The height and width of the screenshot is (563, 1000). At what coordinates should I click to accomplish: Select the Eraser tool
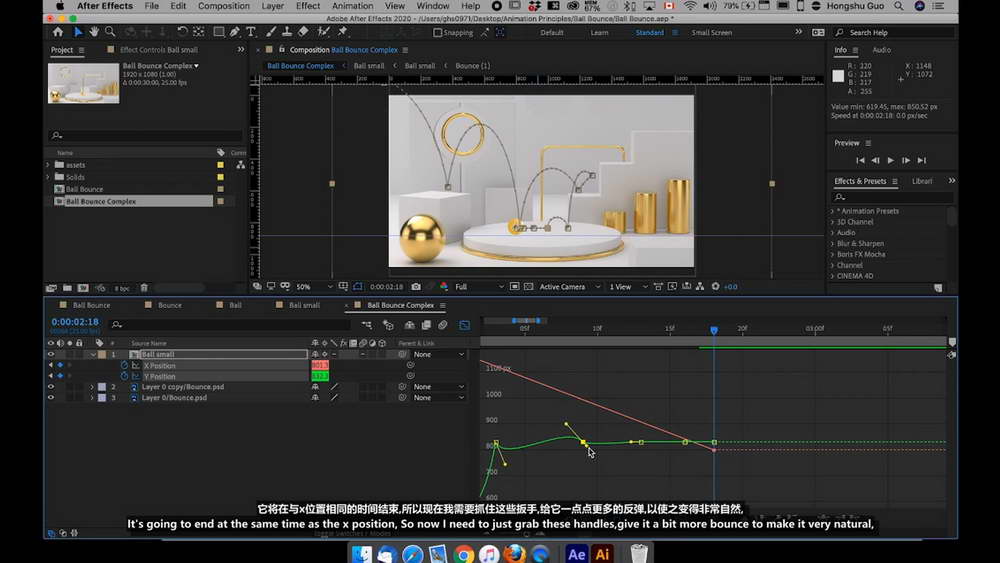pos(304,32)
